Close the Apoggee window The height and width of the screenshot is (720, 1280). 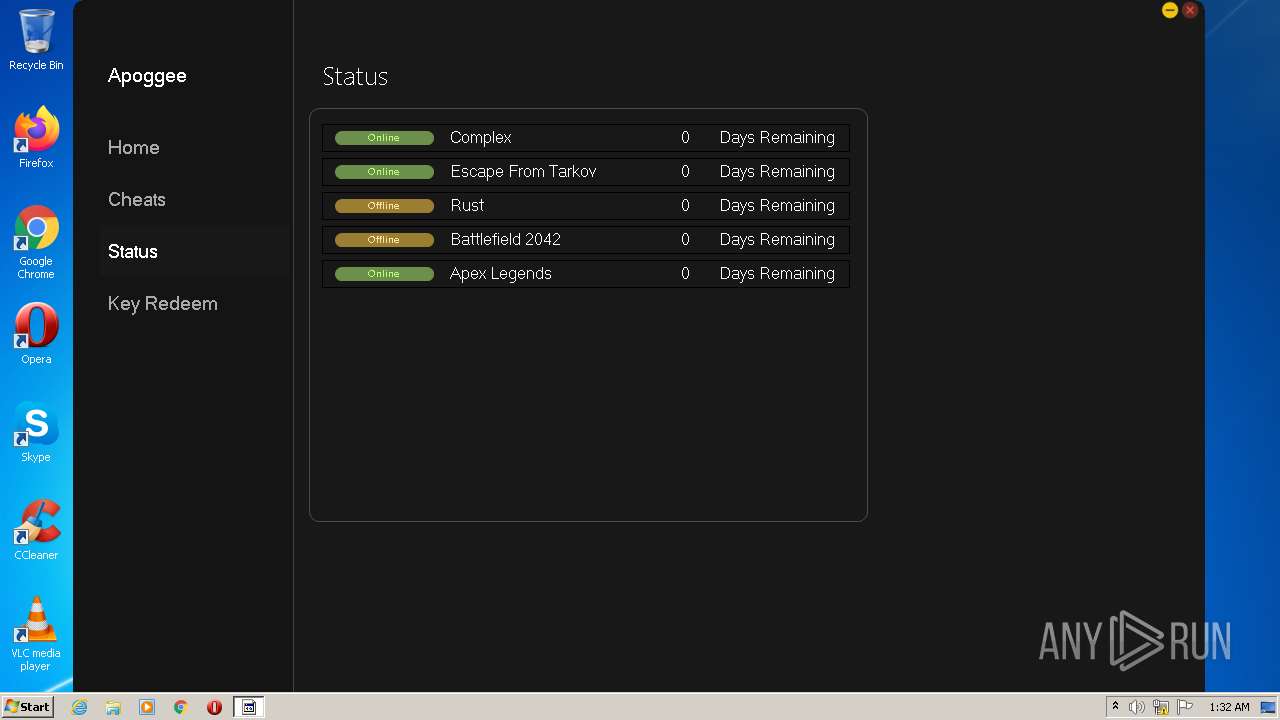pyautogui.click(x=1189, y=10)
